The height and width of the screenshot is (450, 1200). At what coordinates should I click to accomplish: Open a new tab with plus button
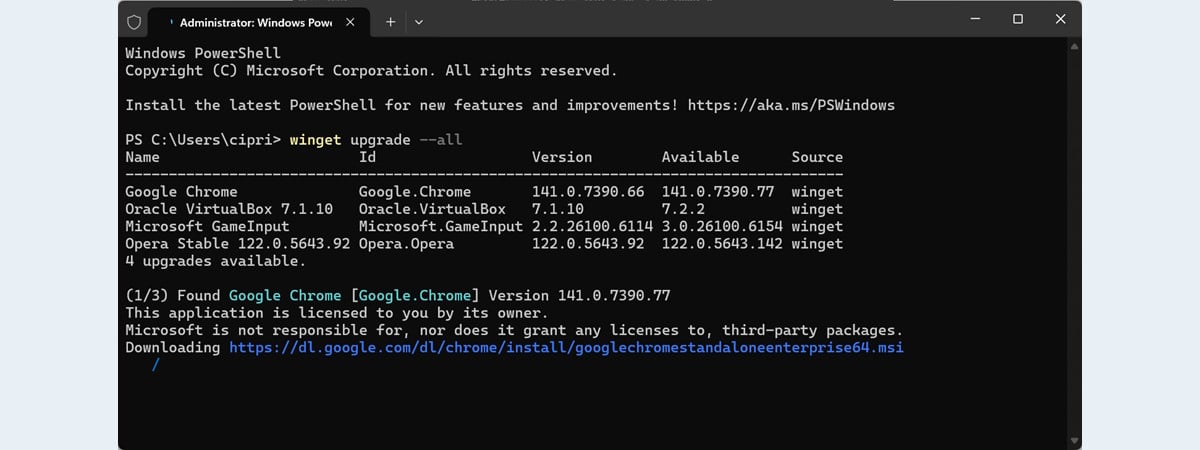(390, 21)
